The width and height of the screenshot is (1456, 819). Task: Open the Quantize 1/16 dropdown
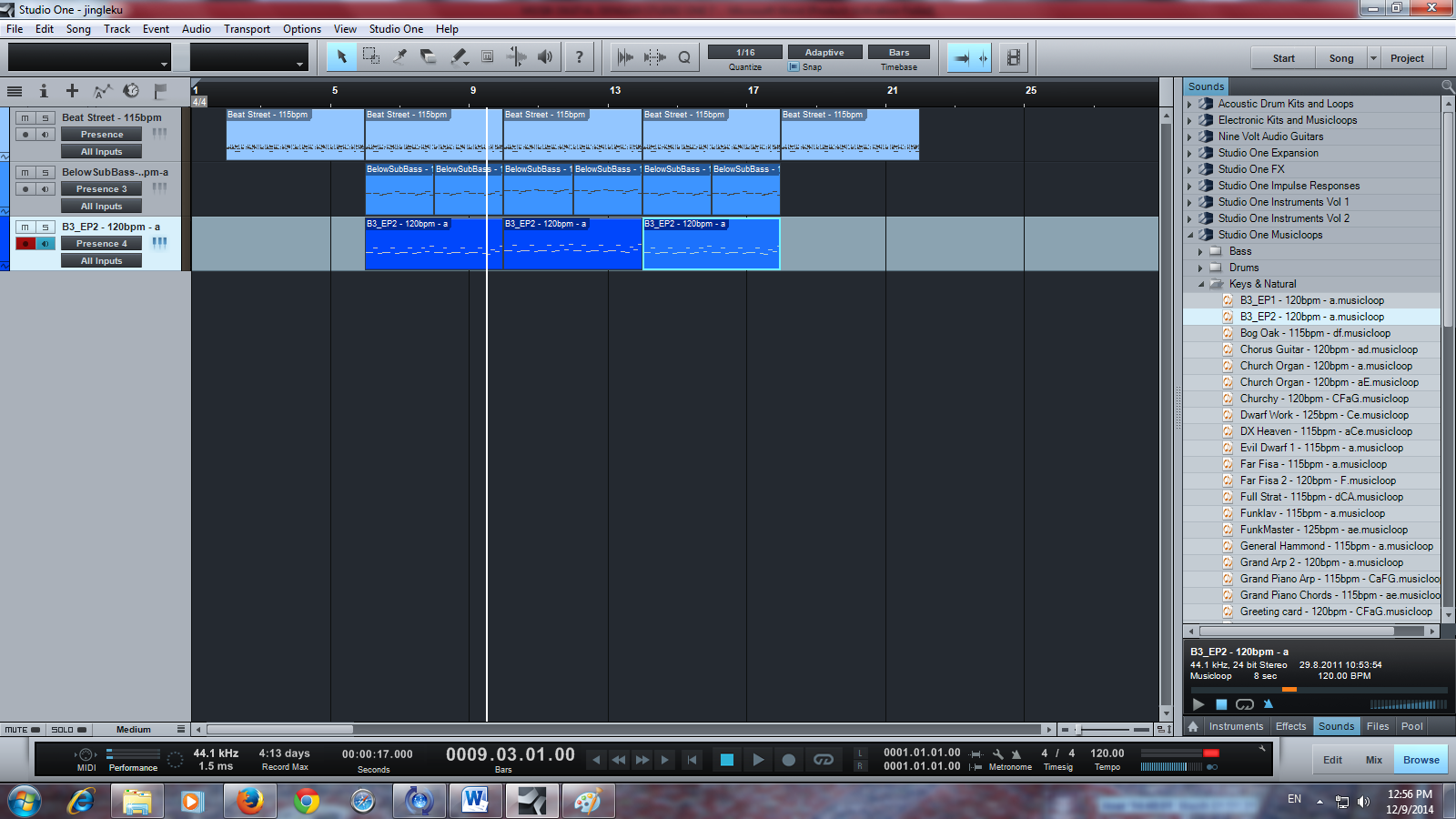(745, 52)
